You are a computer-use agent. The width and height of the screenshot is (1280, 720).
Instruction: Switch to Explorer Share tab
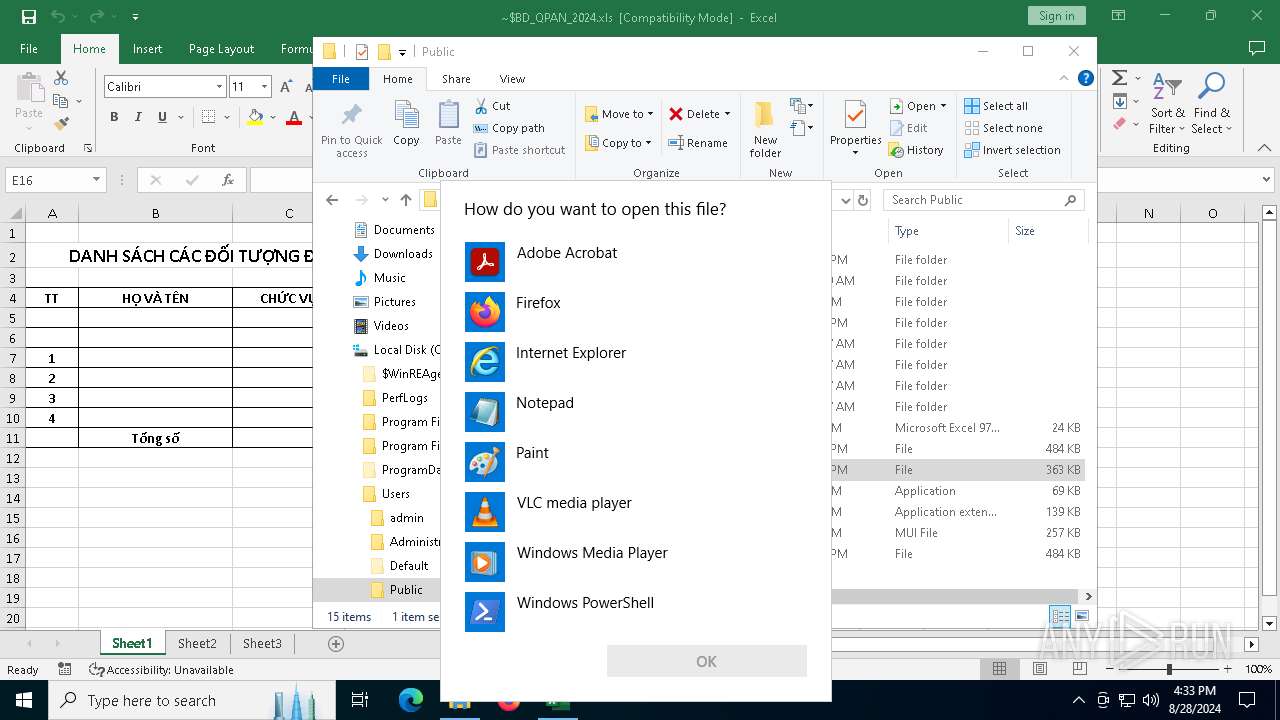[x=456, y=79]
